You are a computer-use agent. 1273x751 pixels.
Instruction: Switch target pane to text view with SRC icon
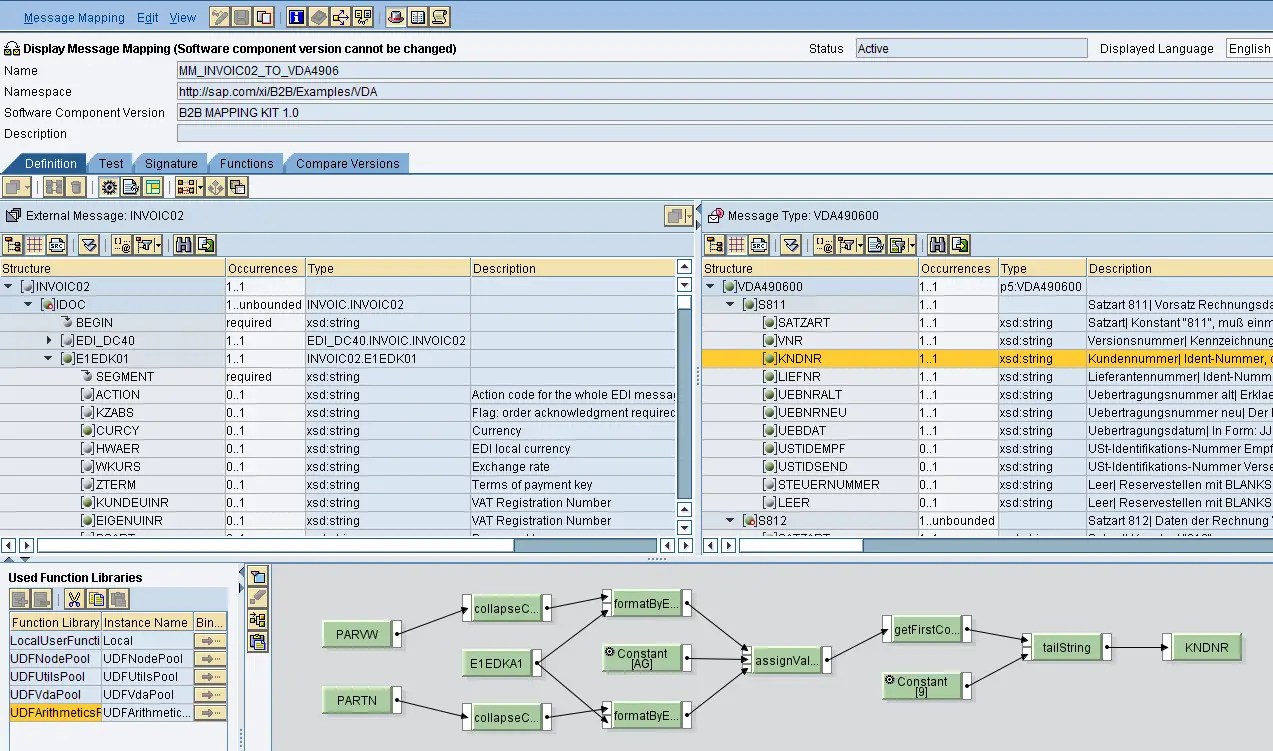click(x=757, y=245)
